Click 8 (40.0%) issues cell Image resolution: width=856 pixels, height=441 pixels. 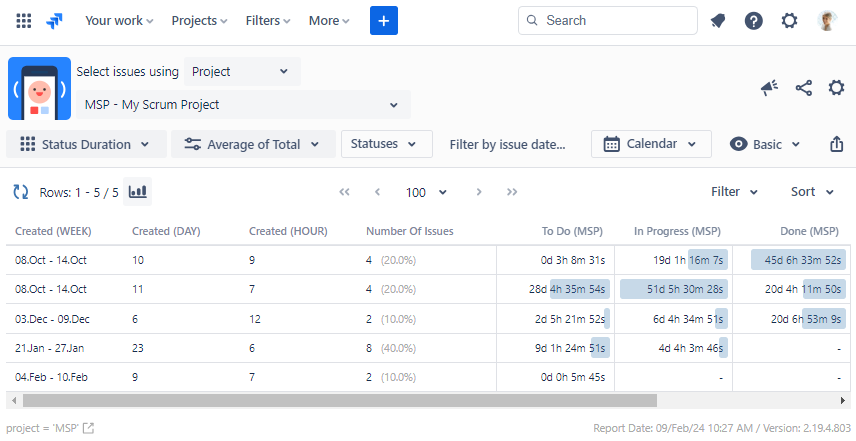coord(391,348)
